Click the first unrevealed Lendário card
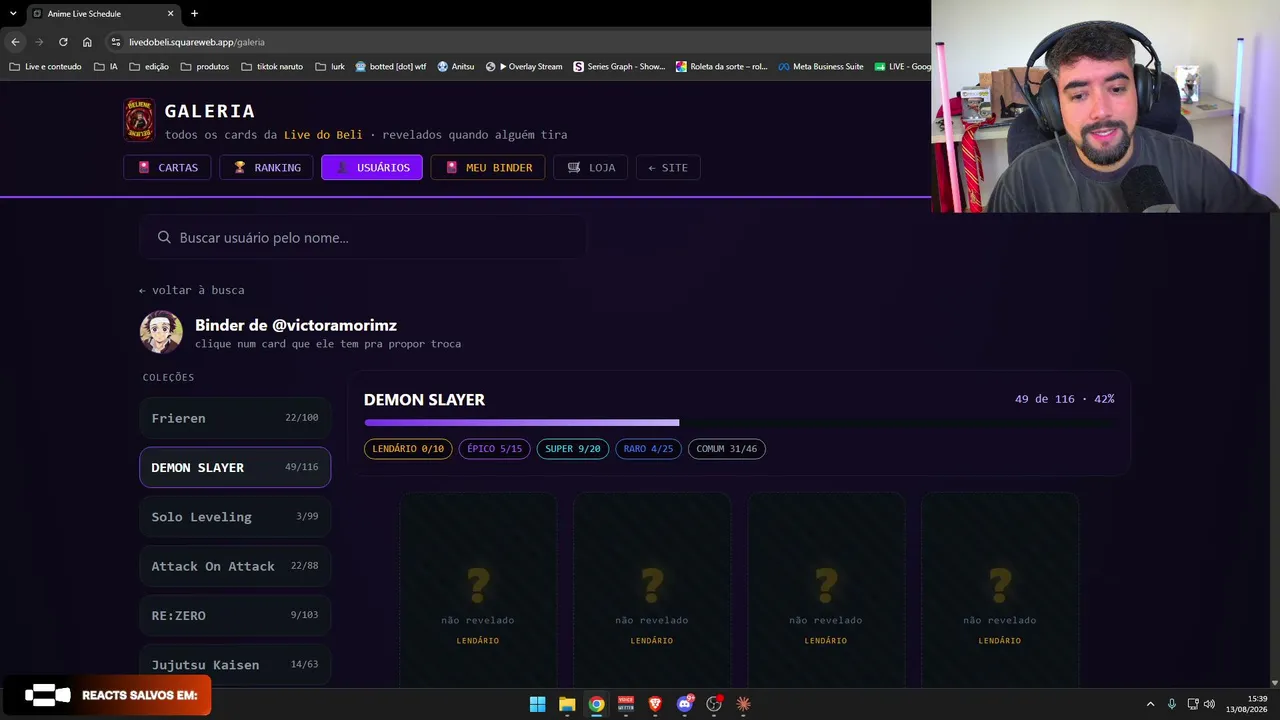The image size is (1280, 720). pos(478,590)
